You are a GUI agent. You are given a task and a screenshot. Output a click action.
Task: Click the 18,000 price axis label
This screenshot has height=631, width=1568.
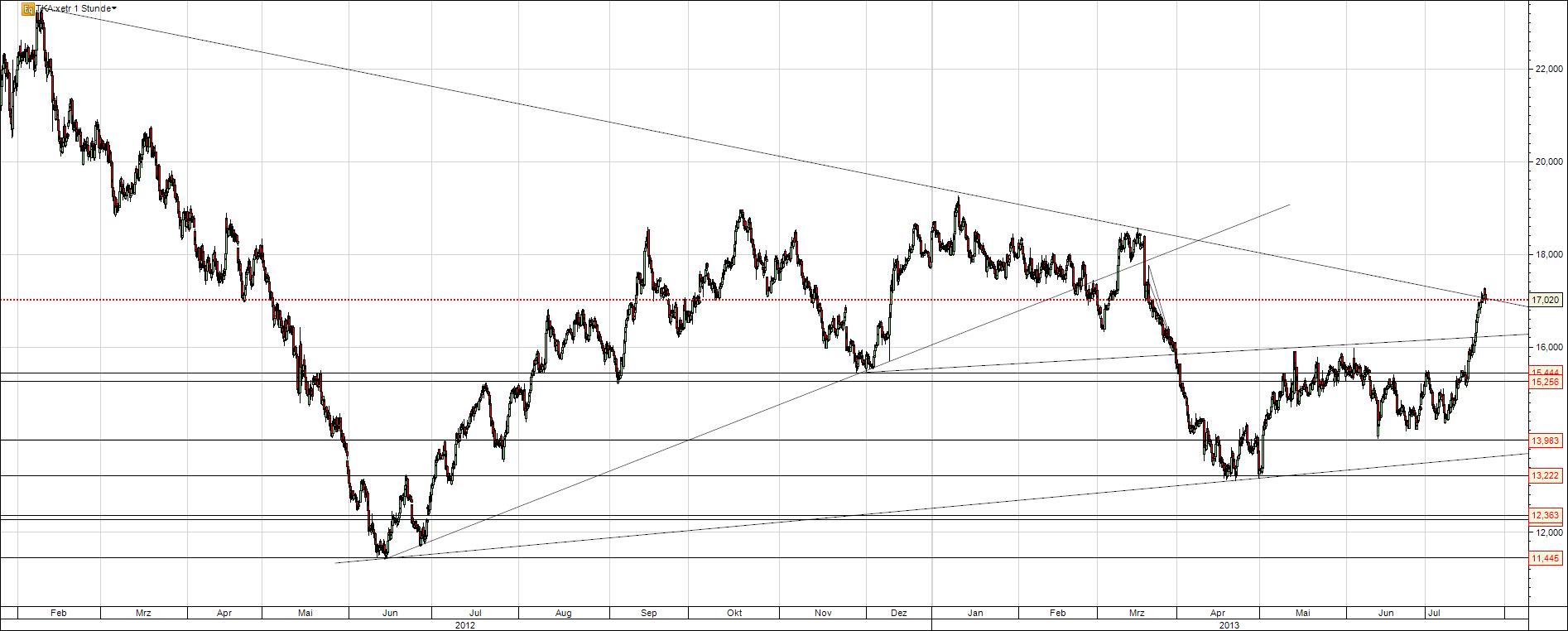pos(1546,255)
